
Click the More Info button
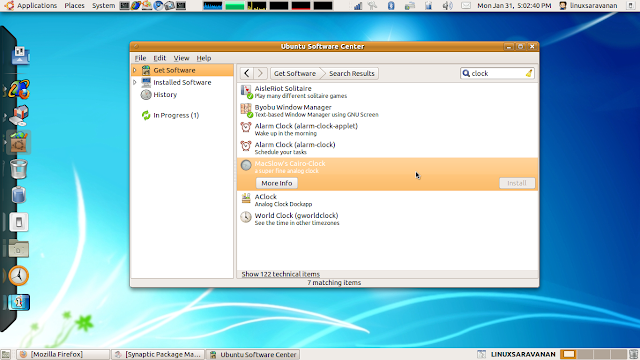tap(277, 183)
